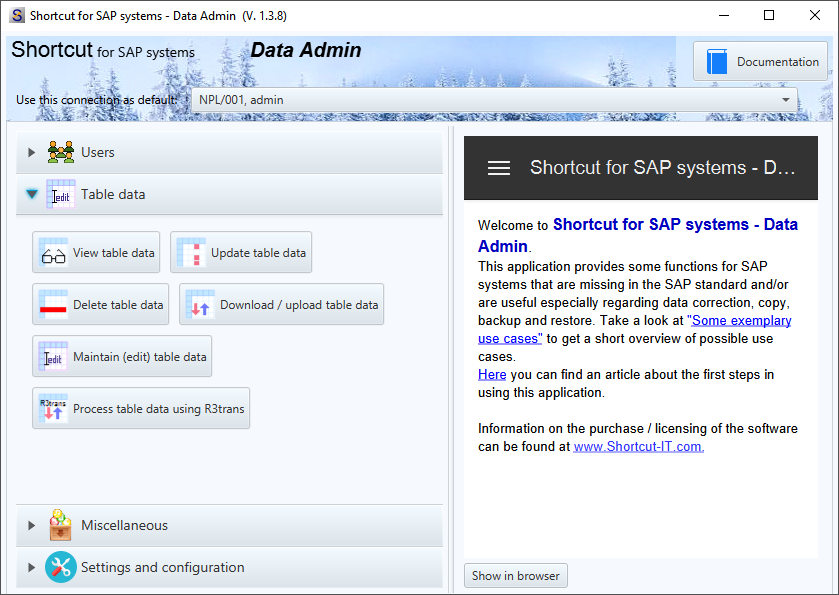Open the "Some exemplary use cases" link

click(x=738, y=321)
